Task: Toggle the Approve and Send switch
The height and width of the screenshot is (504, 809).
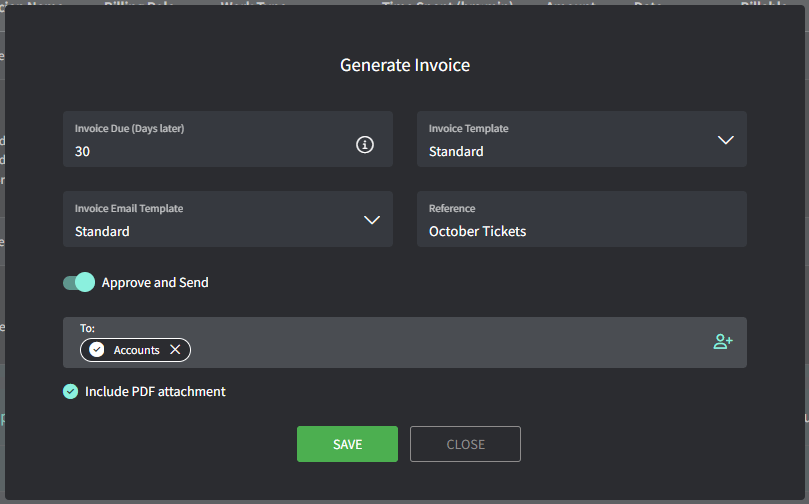Action: point(79,282)
